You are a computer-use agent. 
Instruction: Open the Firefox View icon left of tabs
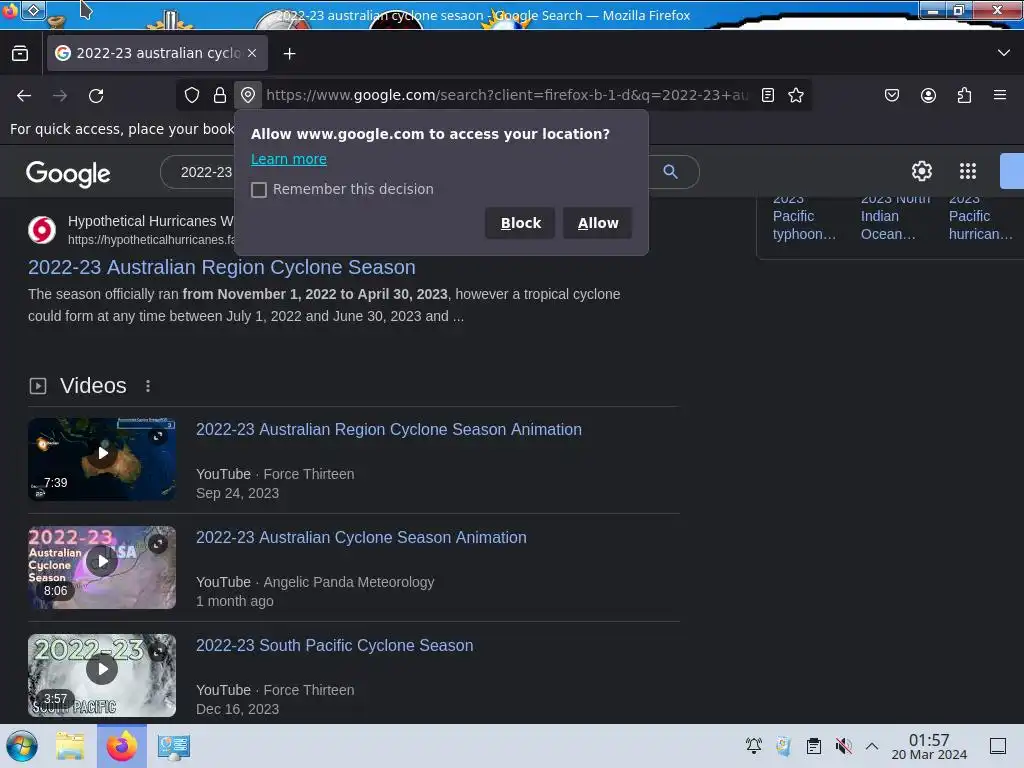(x=20, y=53)
